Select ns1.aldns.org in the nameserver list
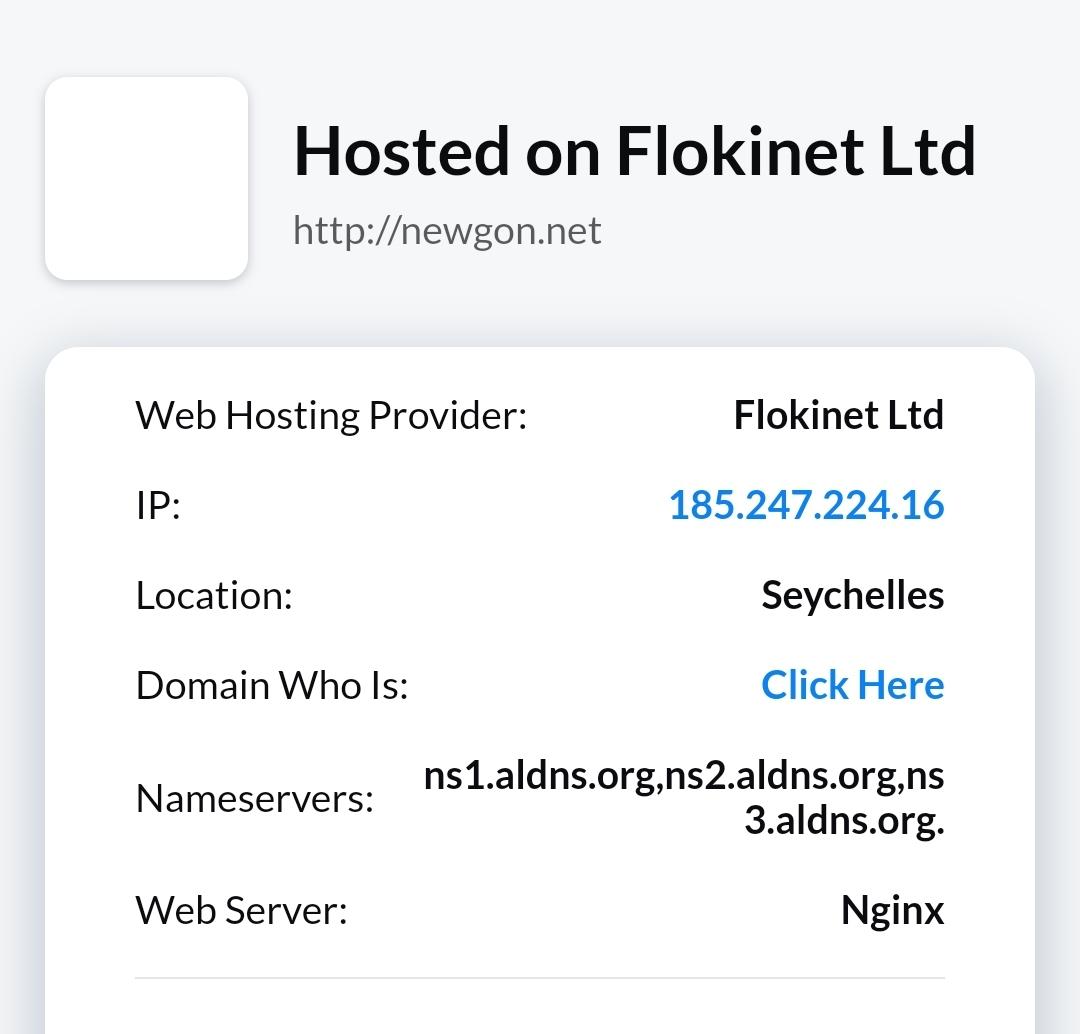Screen dimensions: 1080x1034 coord(540,775)
